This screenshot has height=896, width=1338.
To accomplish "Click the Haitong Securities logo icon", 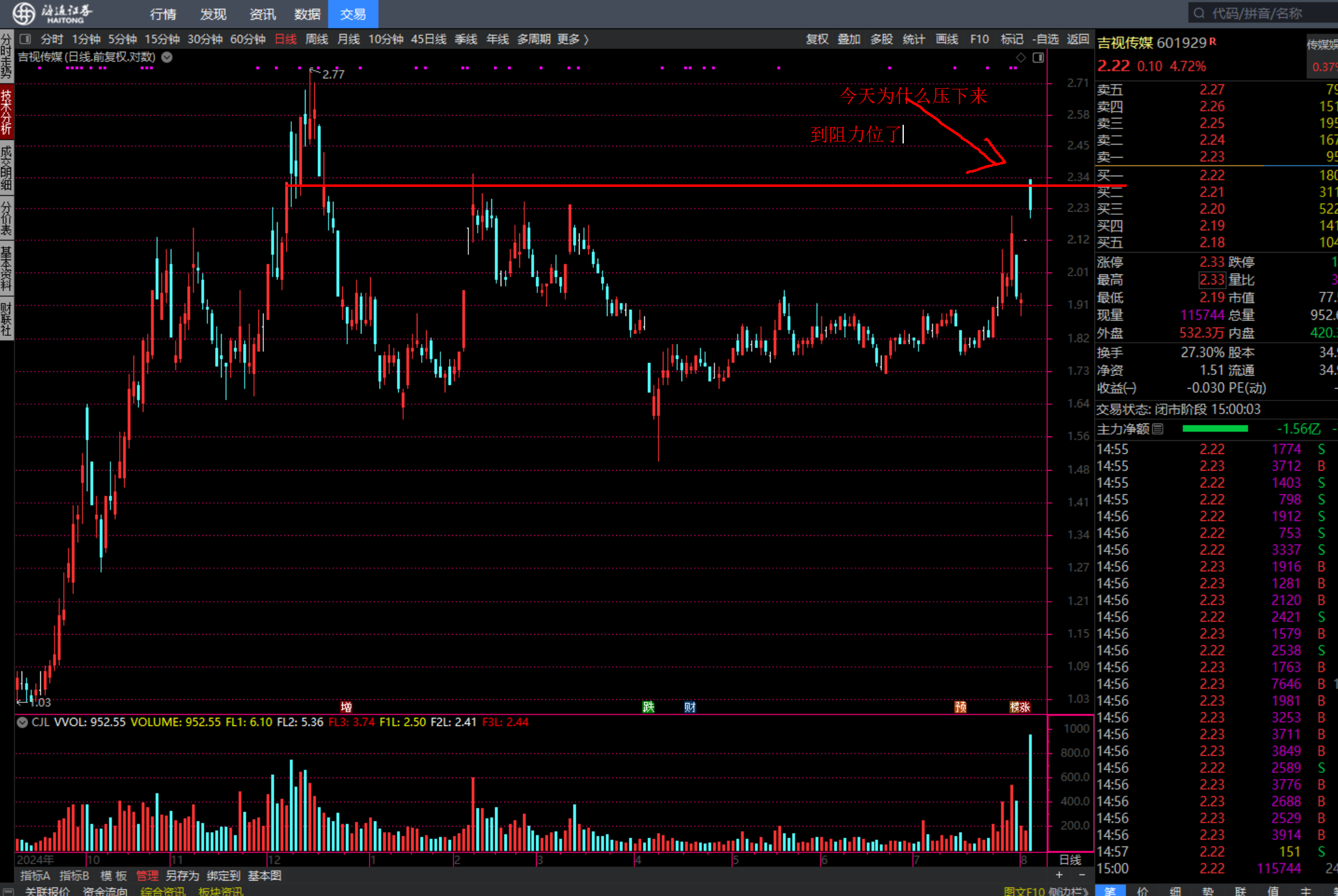I will [x=24, y=13].
